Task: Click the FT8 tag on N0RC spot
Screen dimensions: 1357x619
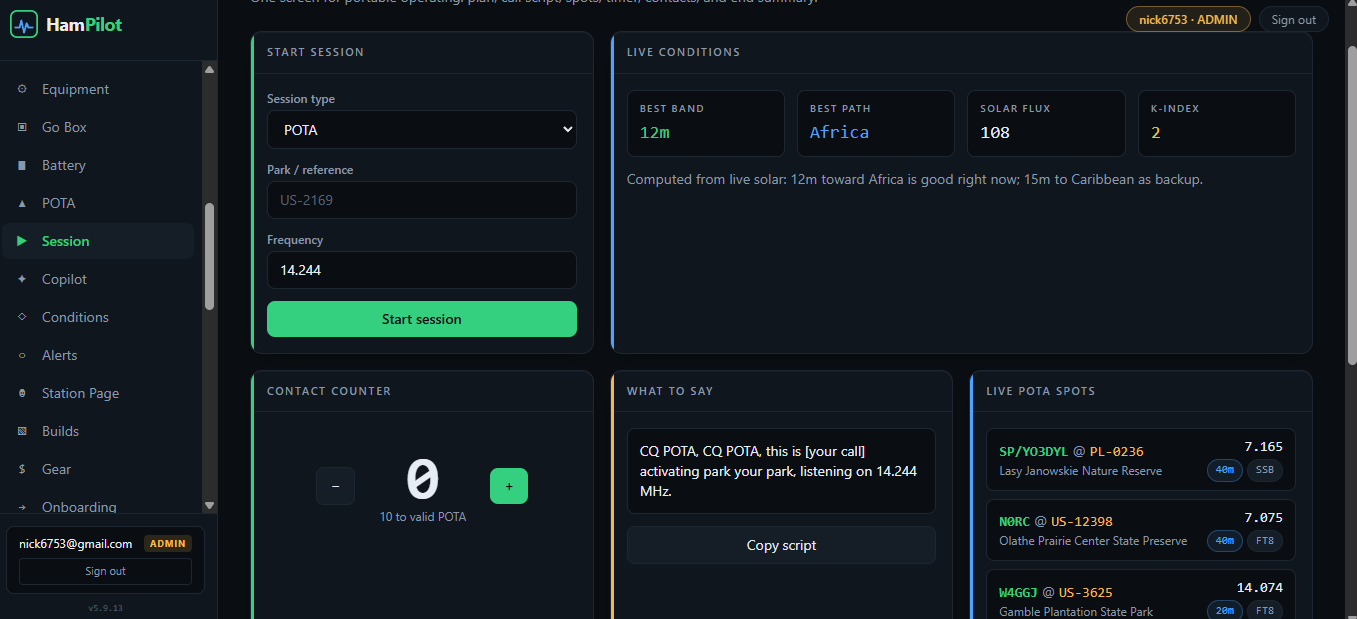Action: tap(1264, 541)
